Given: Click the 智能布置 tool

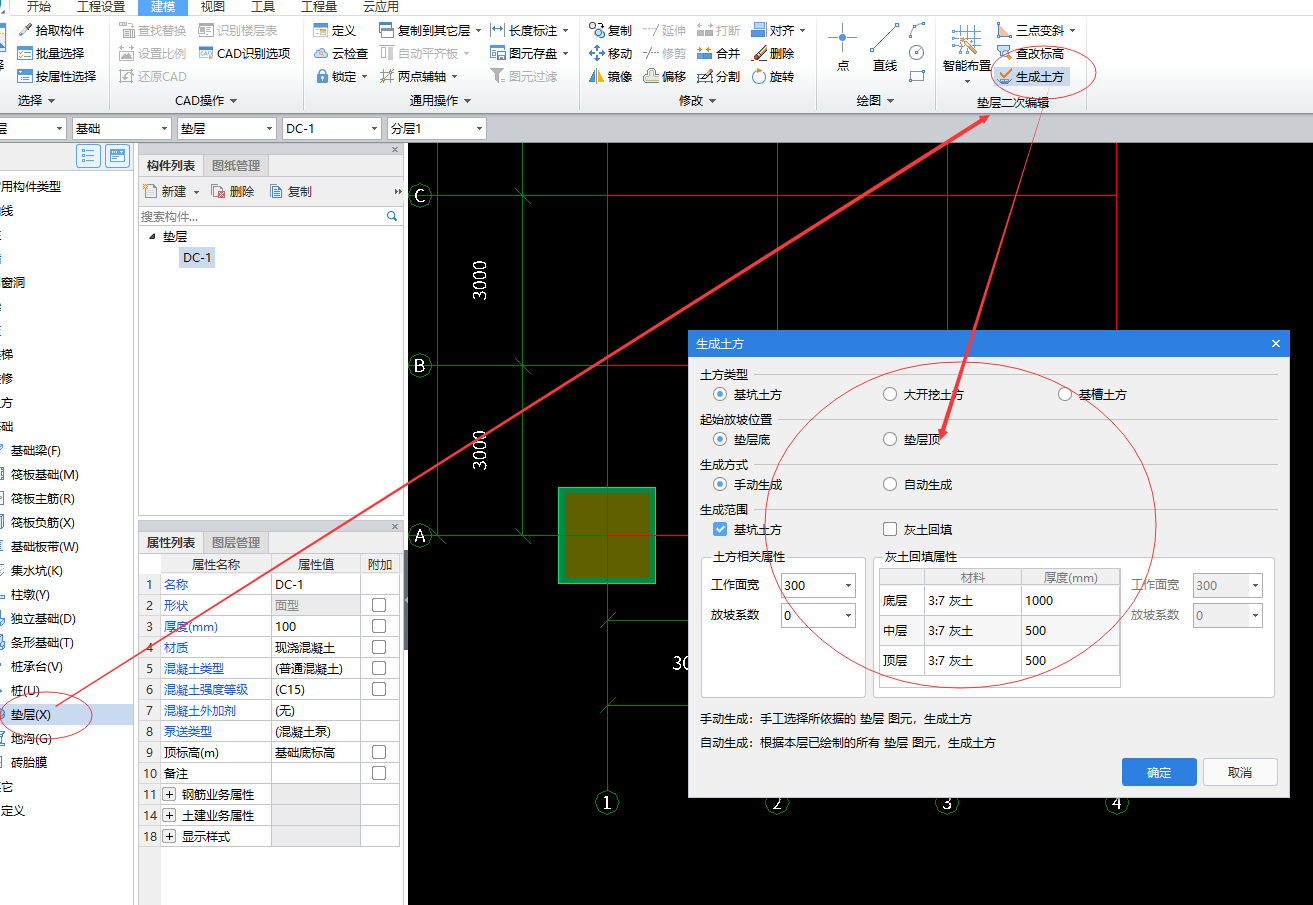Looking at the screenshot, I should (966, 52).
